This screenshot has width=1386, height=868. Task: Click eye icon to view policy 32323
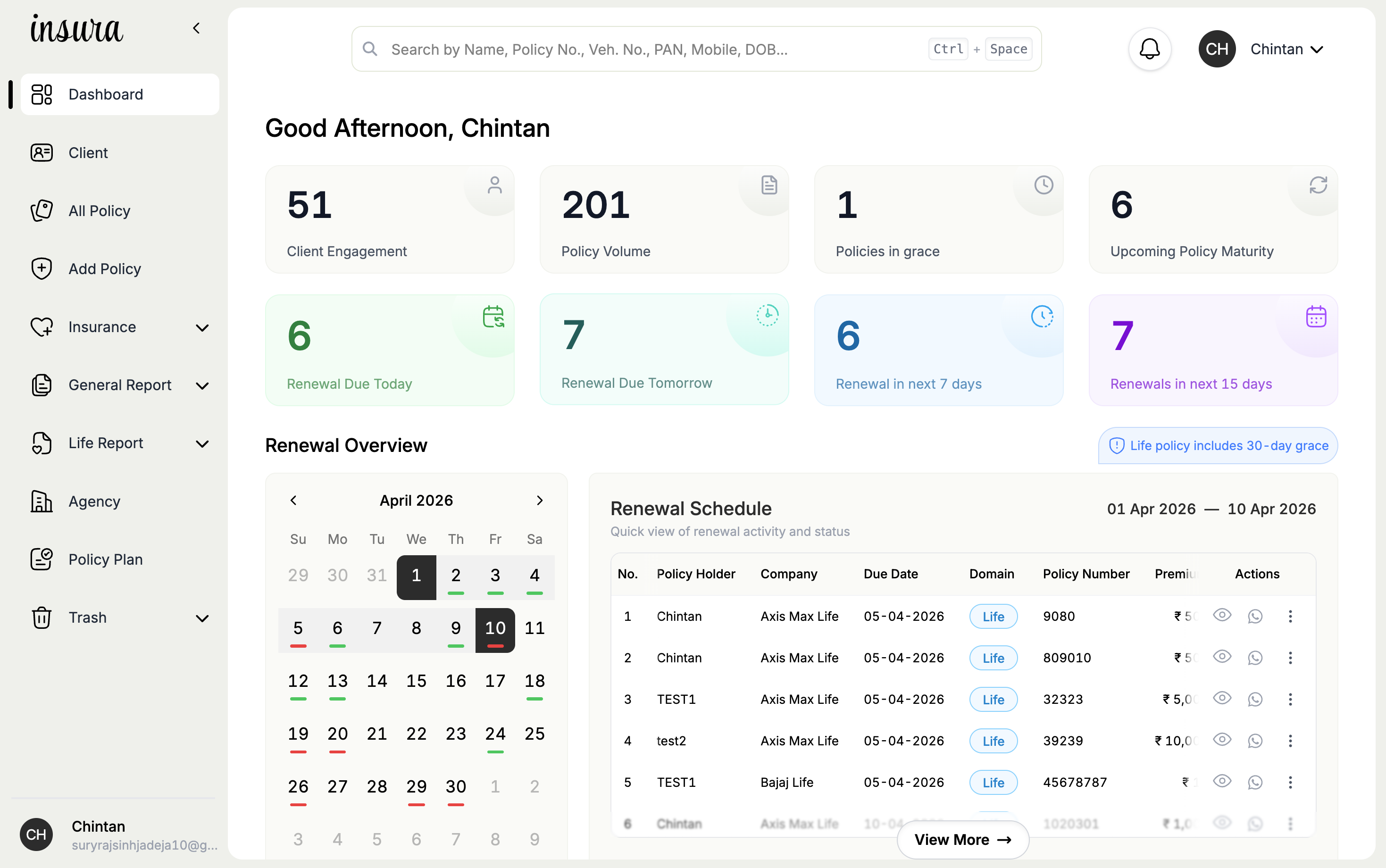pos(1222,698)
